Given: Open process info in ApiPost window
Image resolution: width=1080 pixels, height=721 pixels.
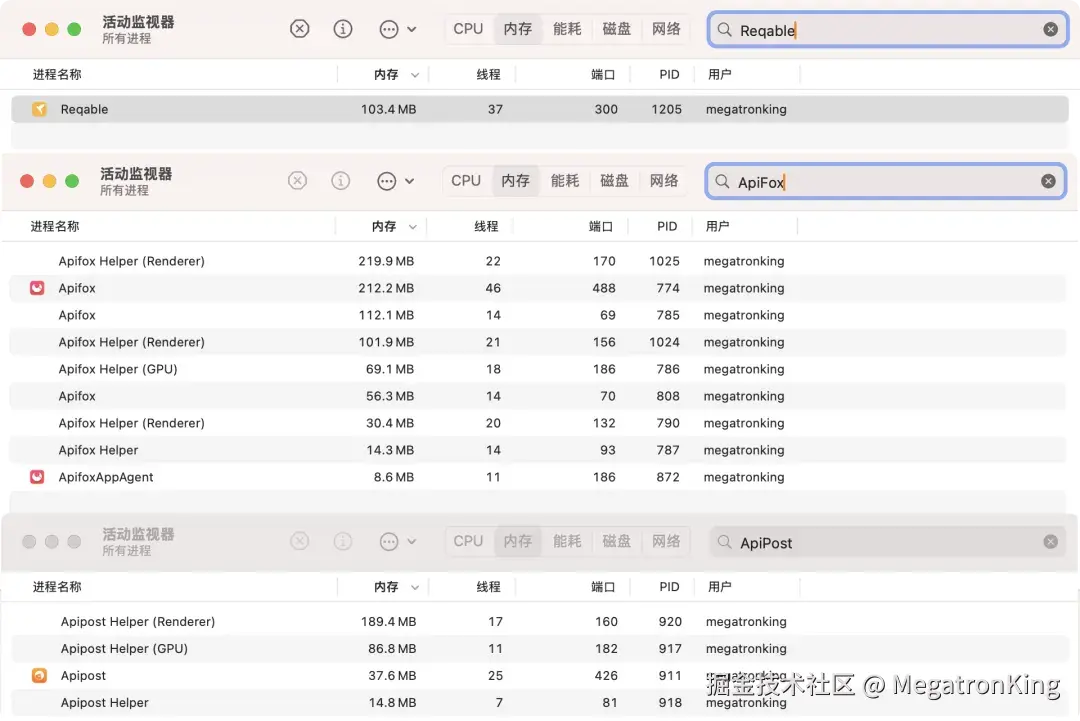Looking at the screenshot, I should pos(343,541).
